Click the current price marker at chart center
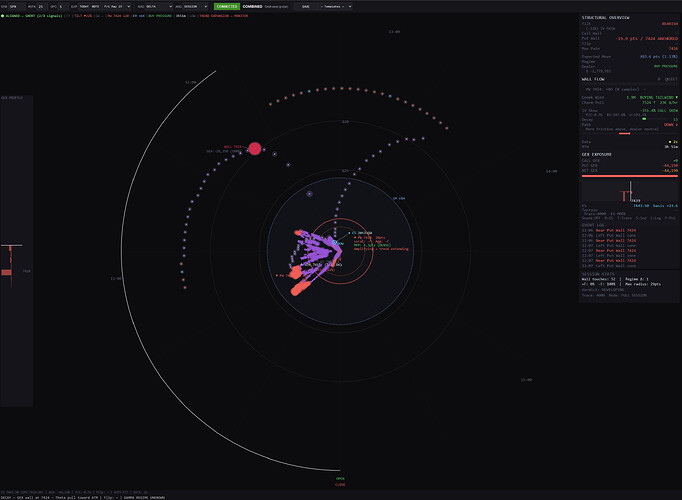Screen dimensions: 682x500 [334, 243]
